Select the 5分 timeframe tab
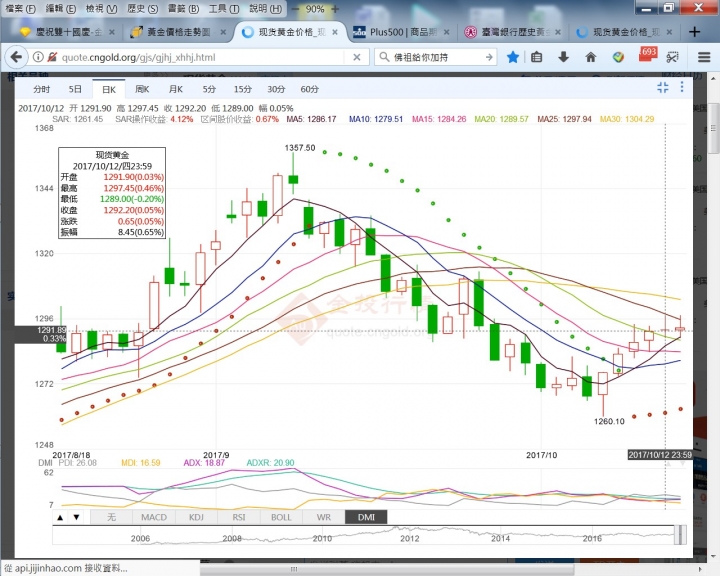 point(209,89)
